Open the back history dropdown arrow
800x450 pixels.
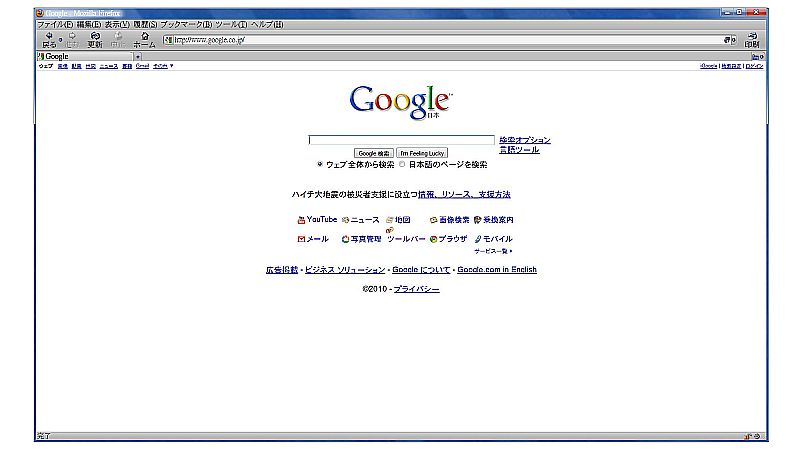click(x=60, y=39)
